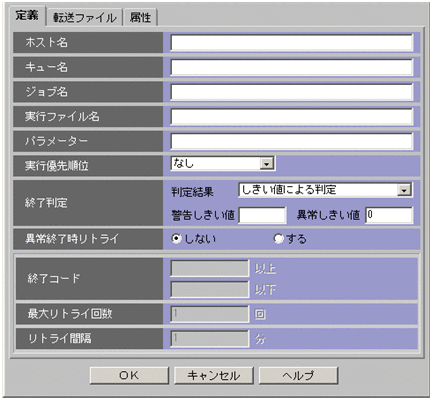Confirm with the OK button
Image resolution: width=433 pixels, height=401 pixels.
click(x=129, y=376)
